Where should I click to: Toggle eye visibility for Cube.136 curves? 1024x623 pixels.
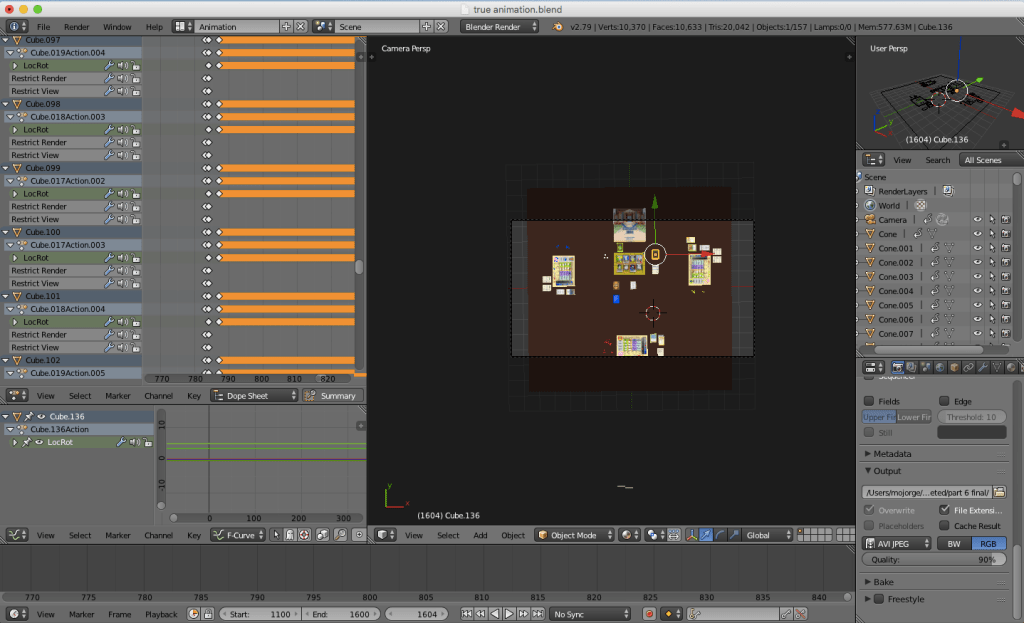point(41,416)
